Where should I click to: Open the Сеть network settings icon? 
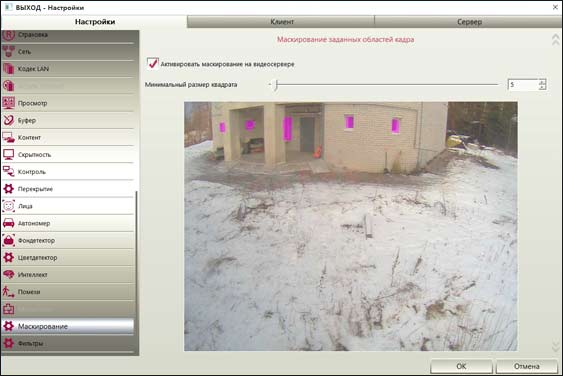pos(9,51)
